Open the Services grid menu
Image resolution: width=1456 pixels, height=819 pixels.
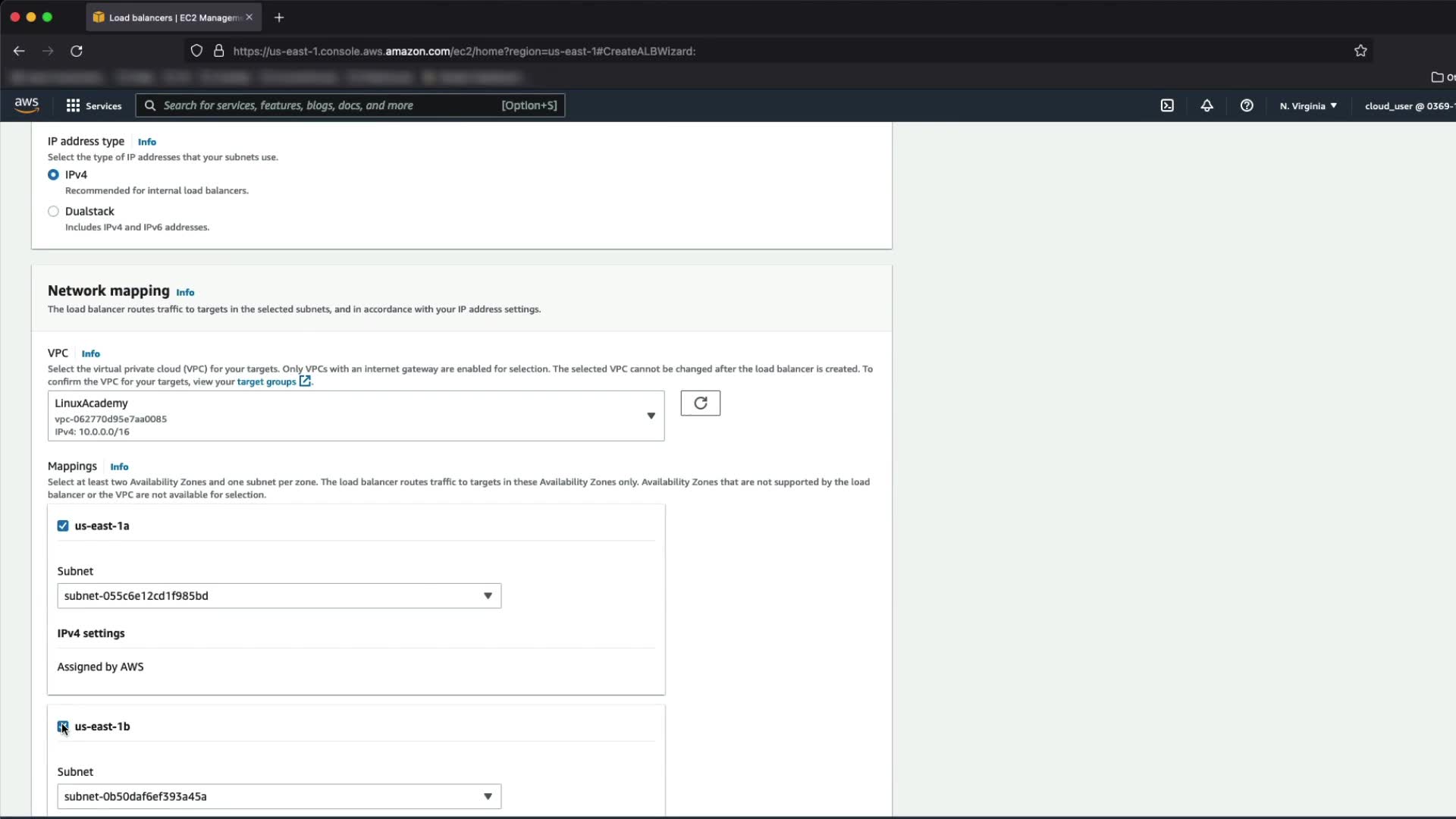[94, 105]
